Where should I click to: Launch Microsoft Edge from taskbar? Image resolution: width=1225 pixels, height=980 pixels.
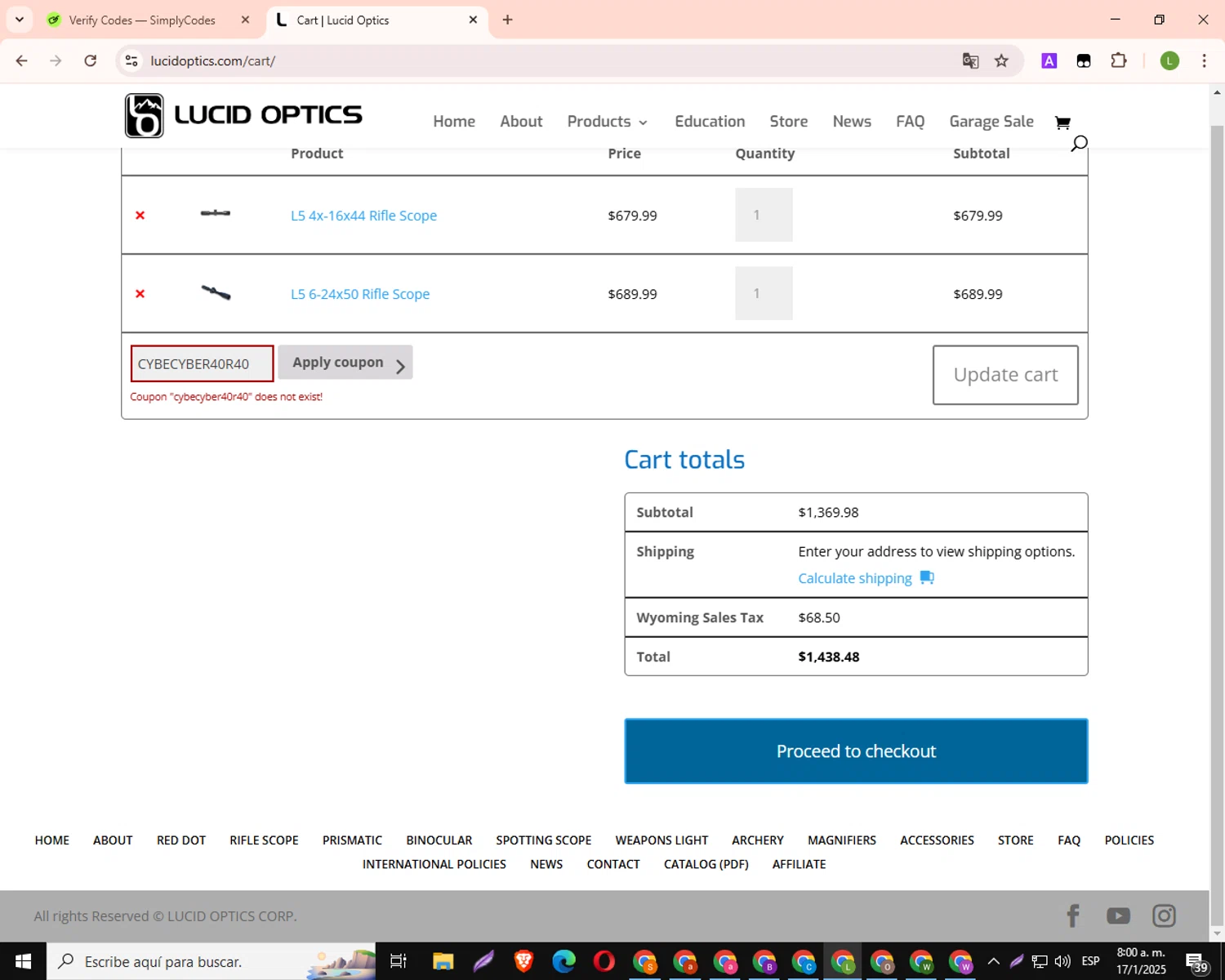[x=563, y=961]
